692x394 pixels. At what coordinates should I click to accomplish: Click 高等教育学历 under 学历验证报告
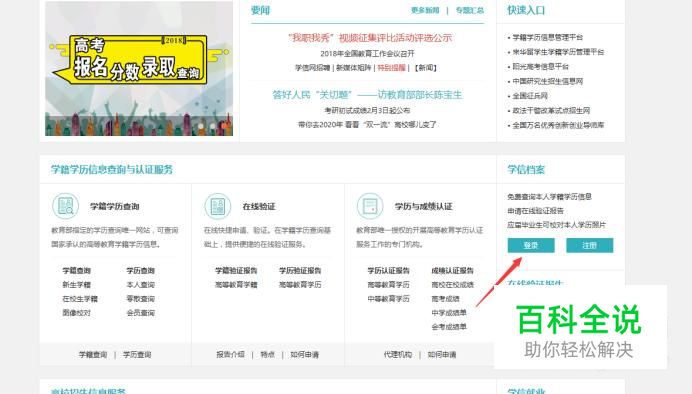tap(300, 285)
